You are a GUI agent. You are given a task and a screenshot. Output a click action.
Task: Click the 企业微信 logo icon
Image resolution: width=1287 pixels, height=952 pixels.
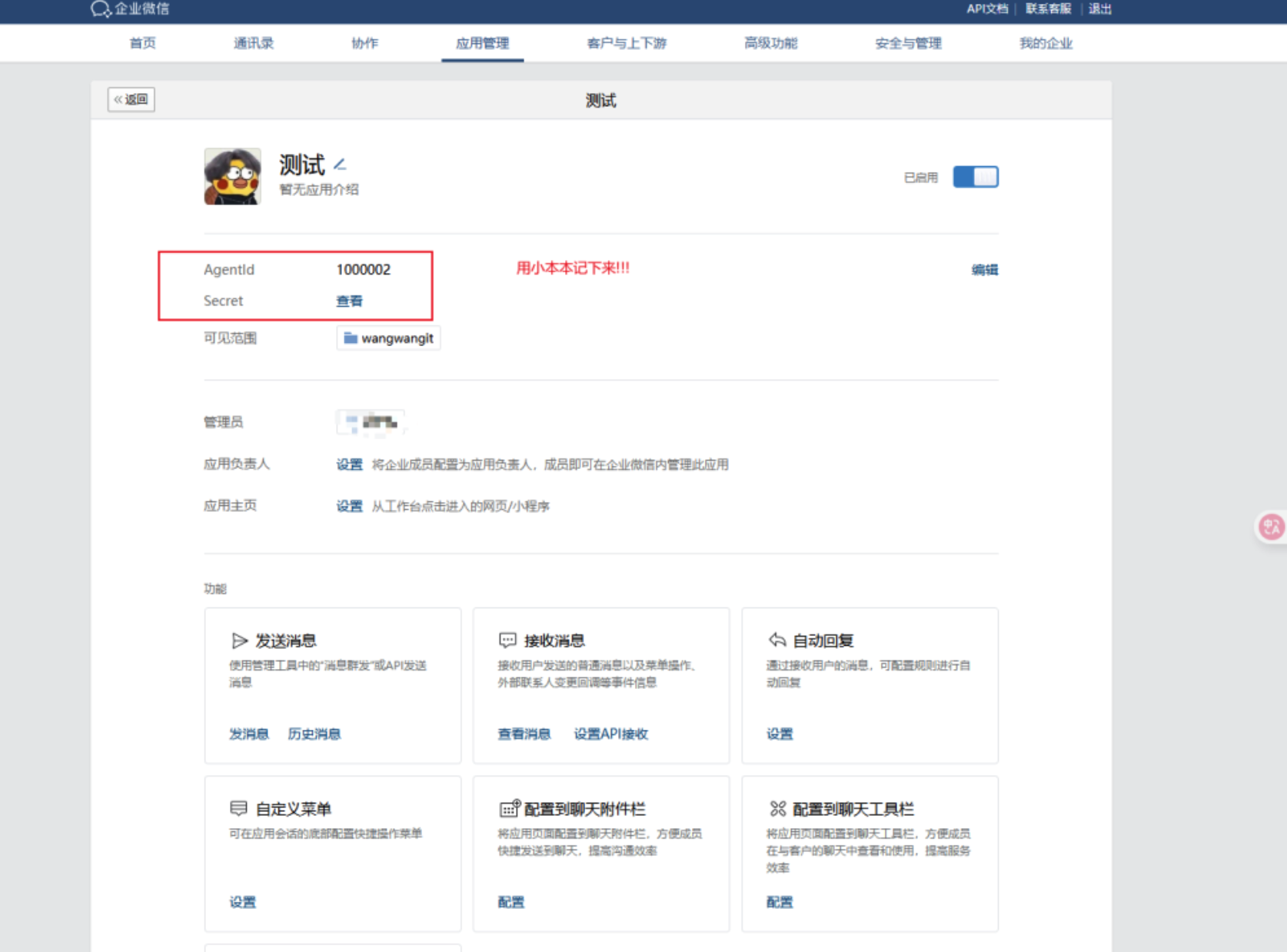coord(100,9)
